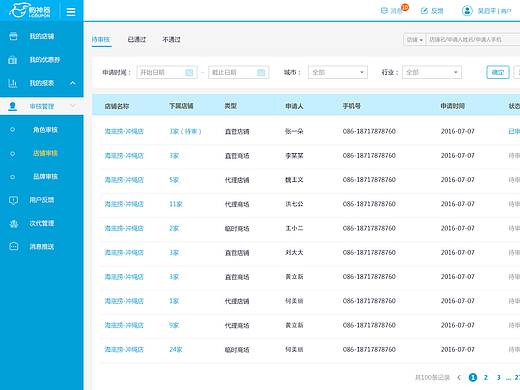Image resolution: width=520 pixels, height=390 pixels.
Task: Click applicant name 刘大大
Action: (x=294, y=253)
